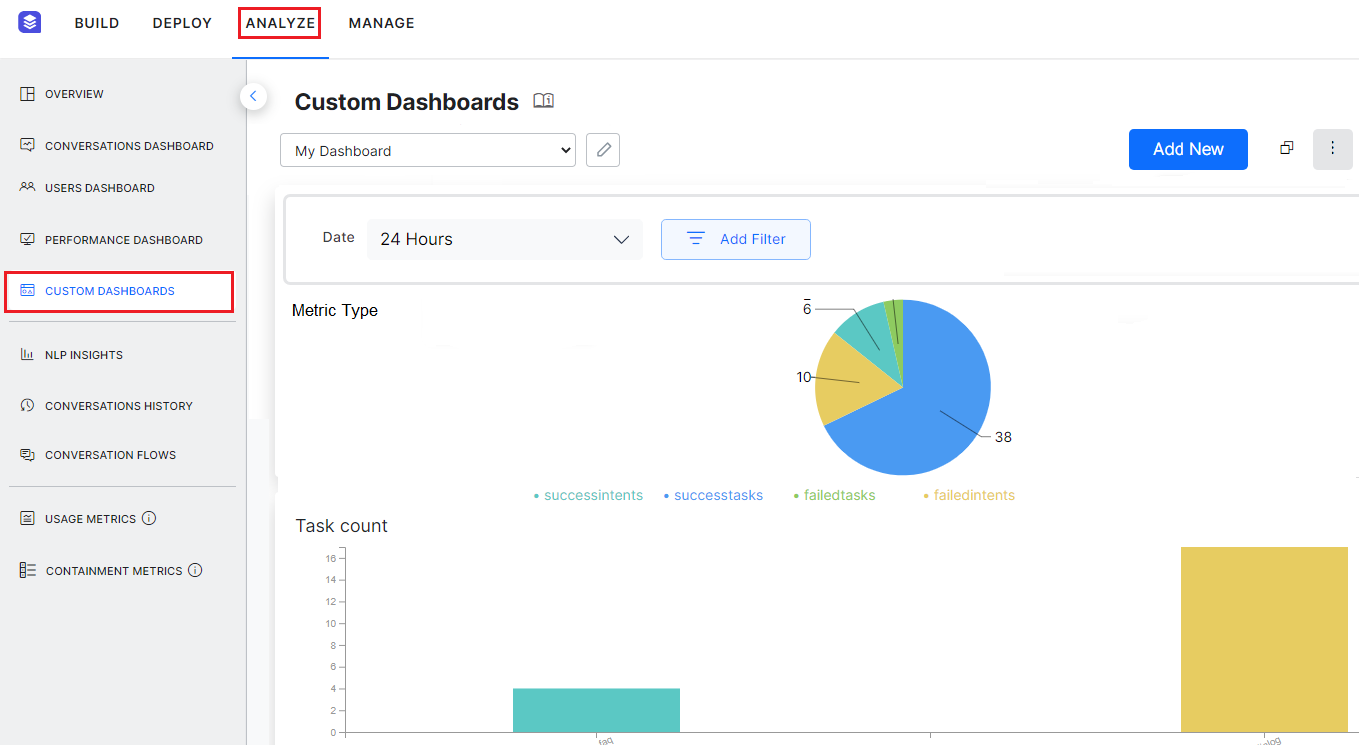This screenshot has height=745, width=1359.
Task: Click the pencil icon to rename My Dashboard
Action: (x=602, y=149)
